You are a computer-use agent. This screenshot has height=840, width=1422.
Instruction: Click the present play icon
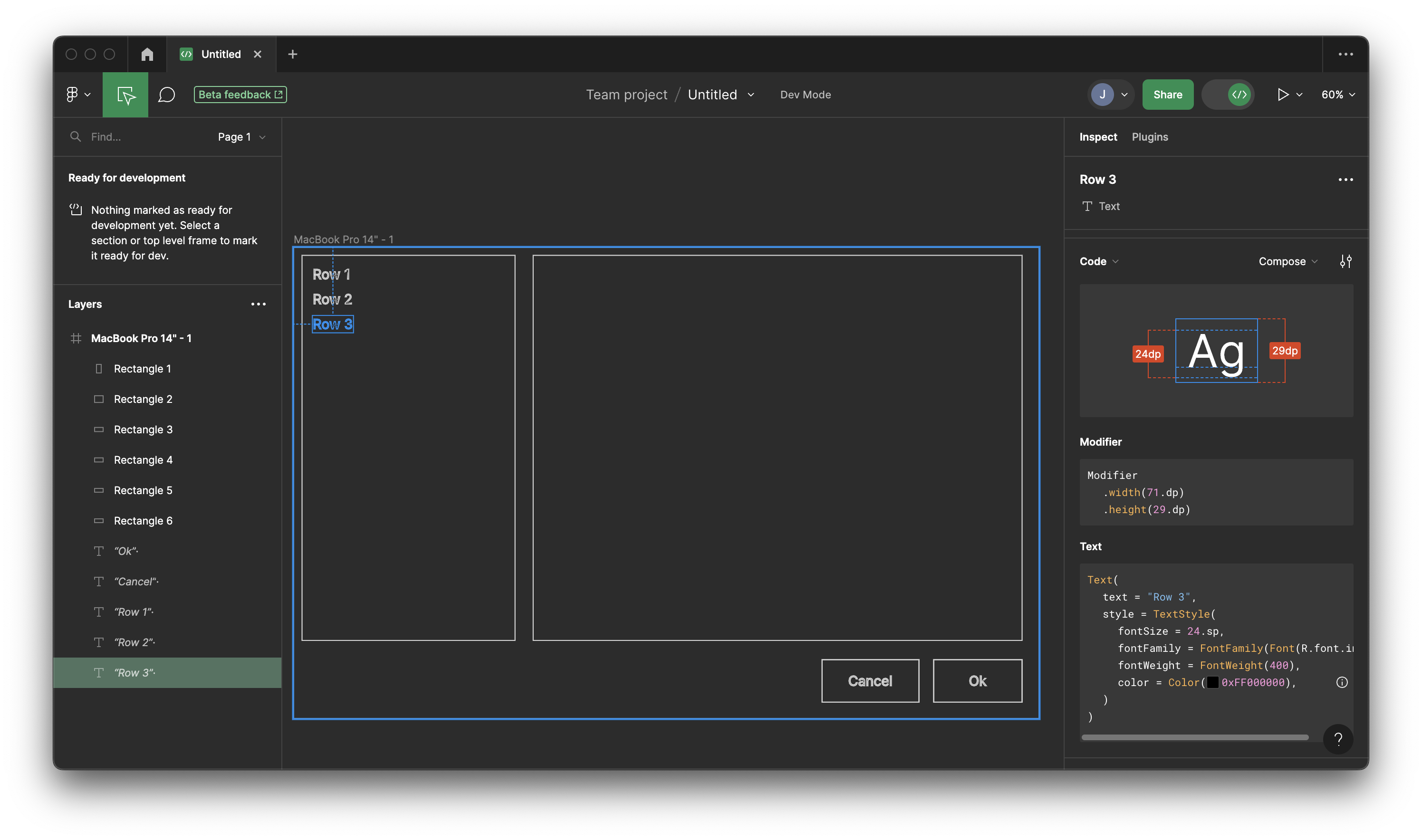[x=1284, y=95]
